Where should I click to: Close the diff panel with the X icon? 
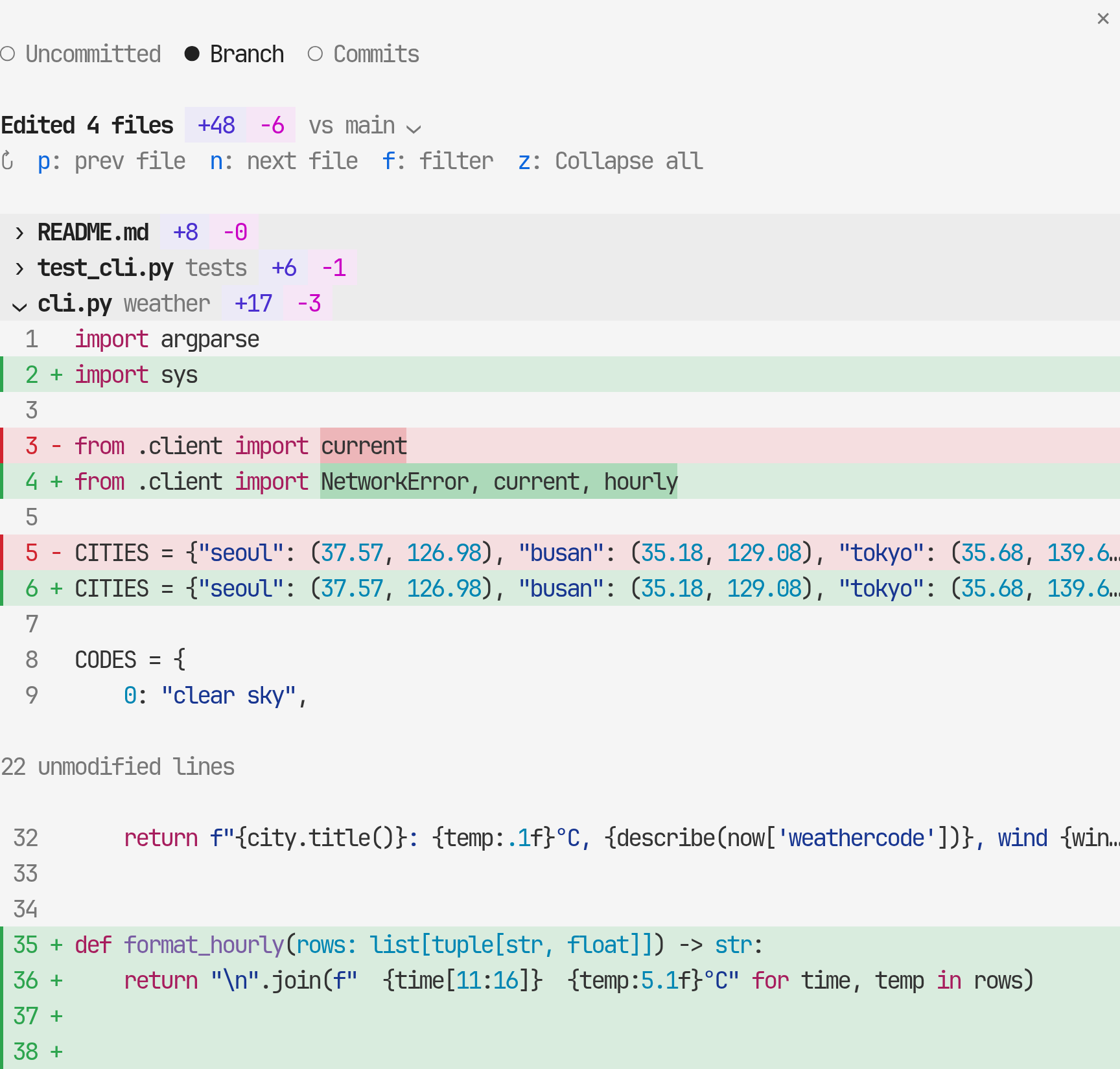(x=1102, y=19)
